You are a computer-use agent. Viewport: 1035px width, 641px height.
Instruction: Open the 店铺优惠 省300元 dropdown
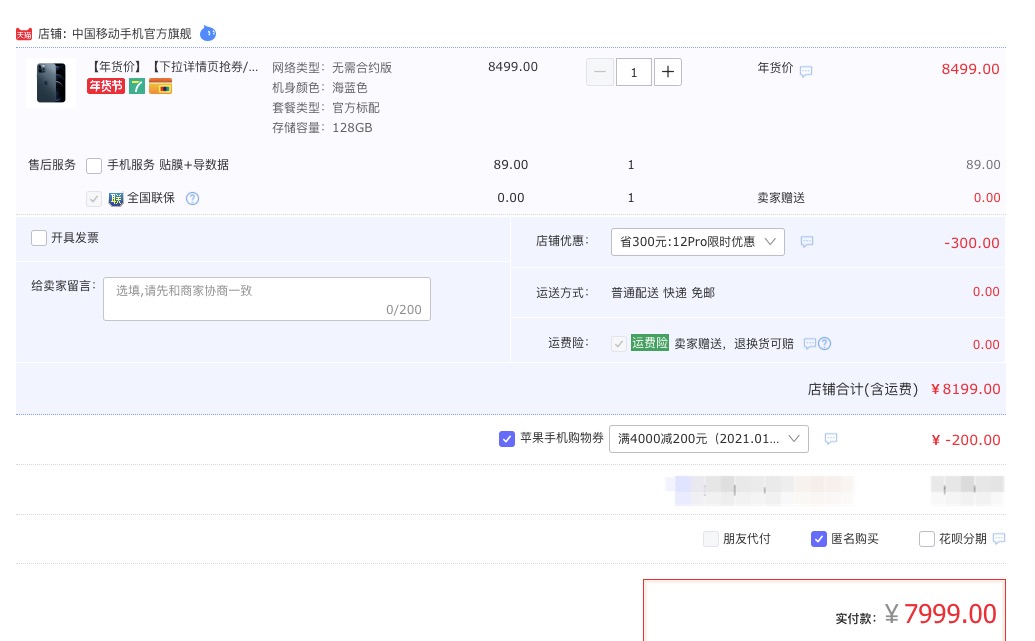[x=698, y=242]
